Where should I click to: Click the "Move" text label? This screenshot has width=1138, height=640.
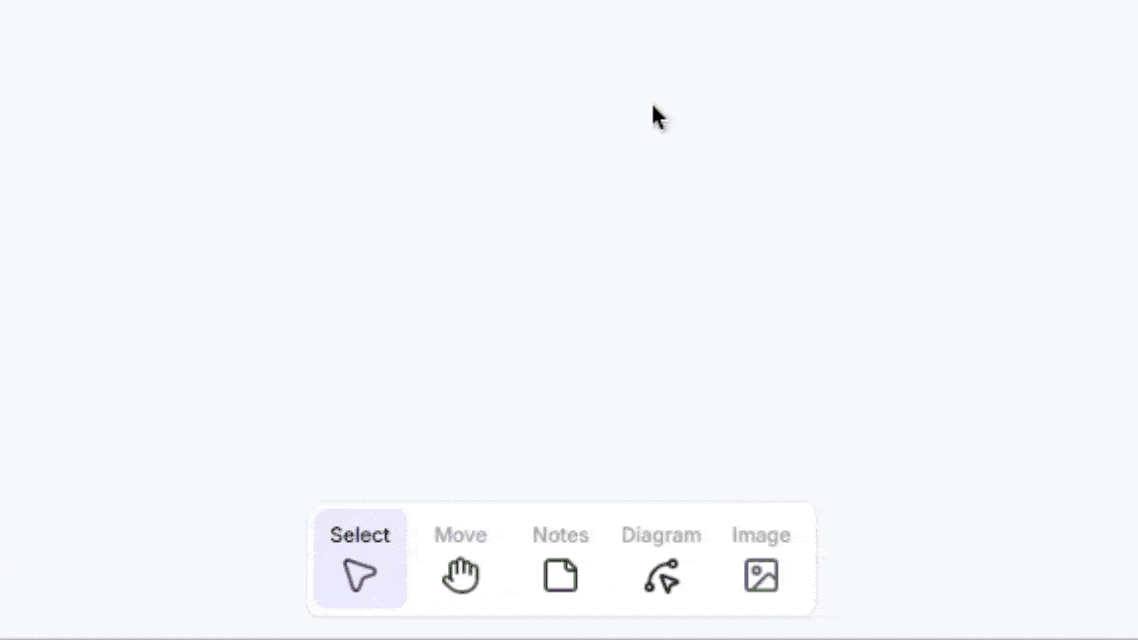coord(461,536)
